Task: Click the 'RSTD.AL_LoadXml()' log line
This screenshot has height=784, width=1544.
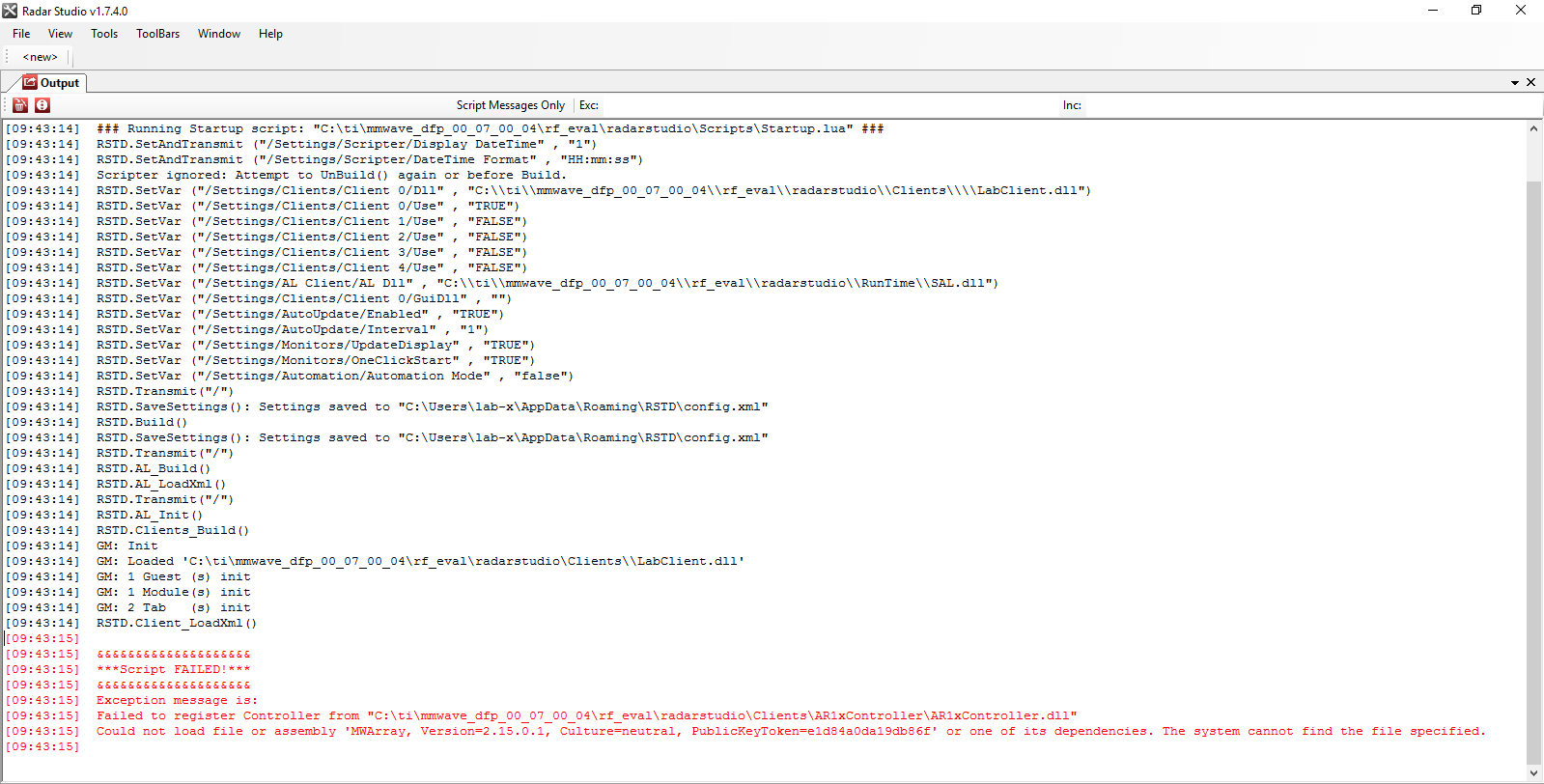Action: (161, 484)
